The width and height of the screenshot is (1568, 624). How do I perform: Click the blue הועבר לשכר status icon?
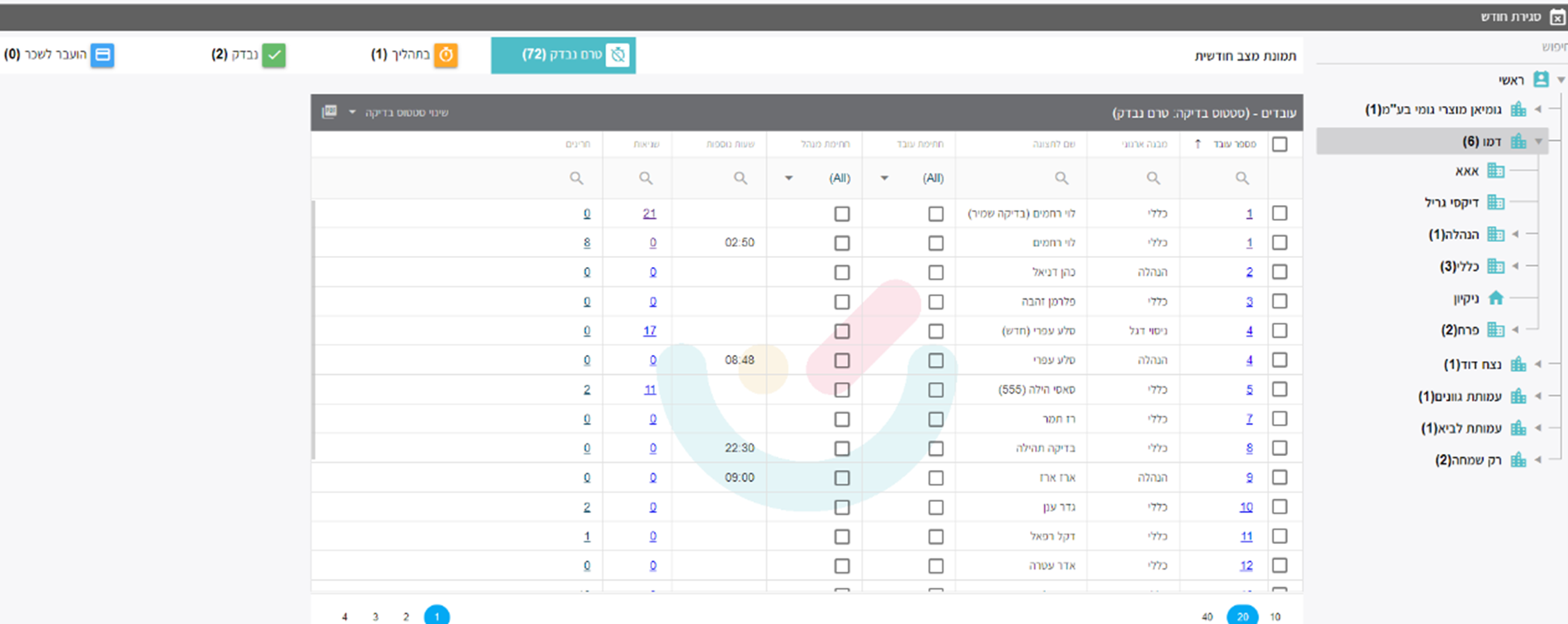[x=103, y=55]
